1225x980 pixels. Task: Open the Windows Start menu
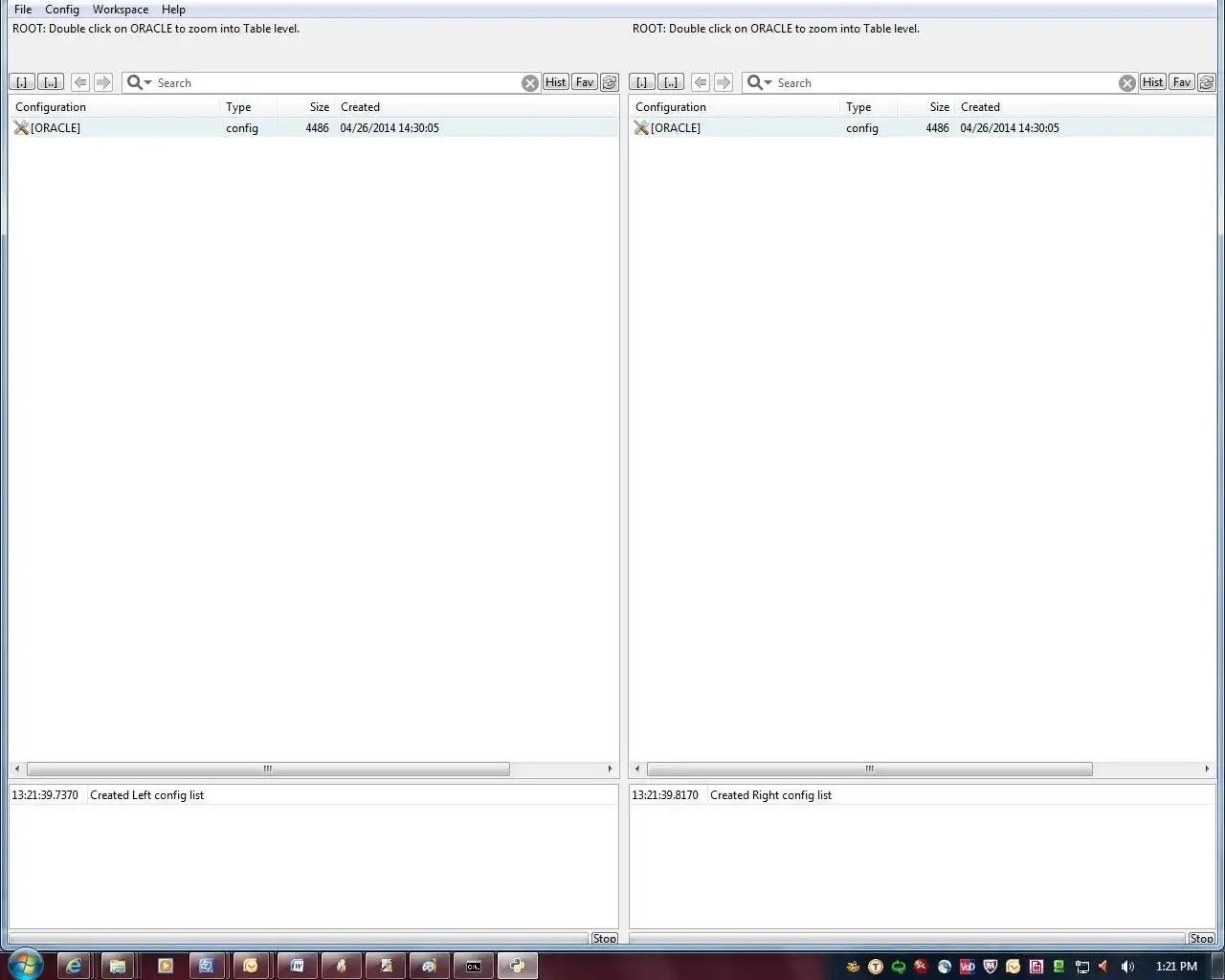point(25,965)
